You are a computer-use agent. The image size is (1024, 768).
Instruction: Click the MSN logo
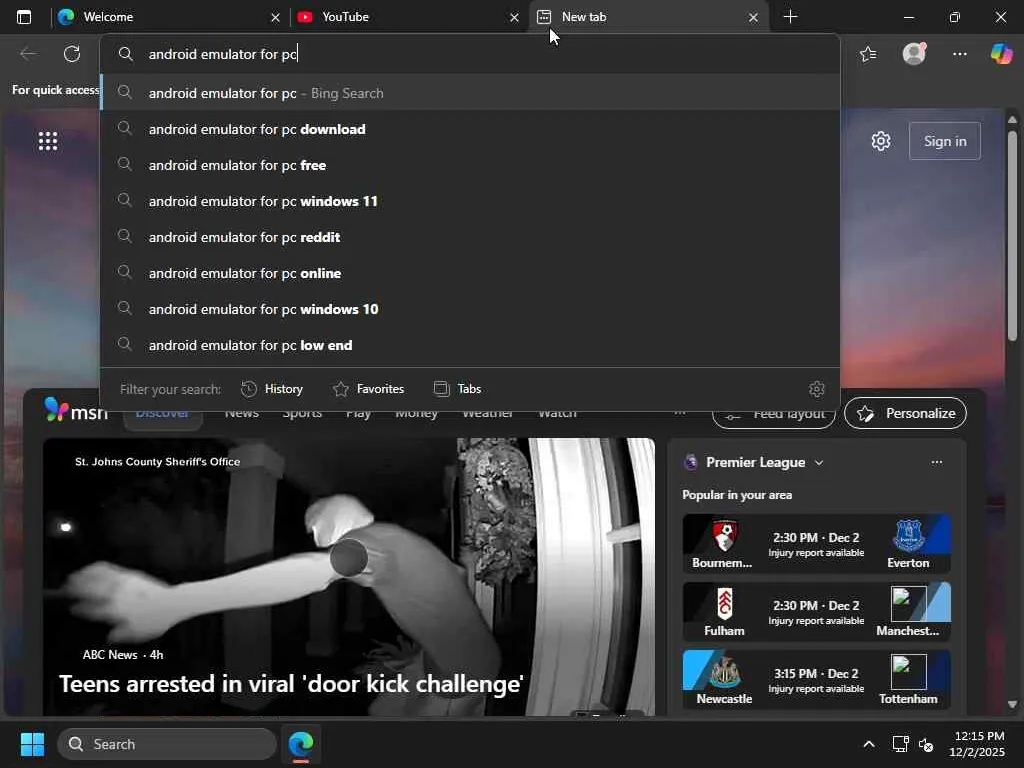pos(76,411)
